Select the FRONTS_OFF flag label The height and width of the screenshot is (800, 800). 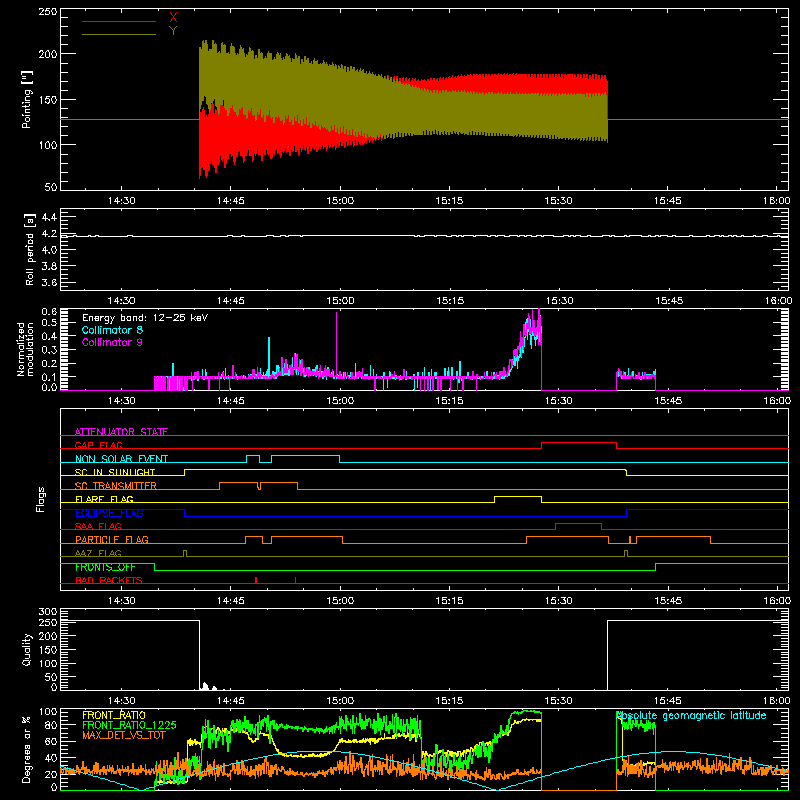point(105,567)
